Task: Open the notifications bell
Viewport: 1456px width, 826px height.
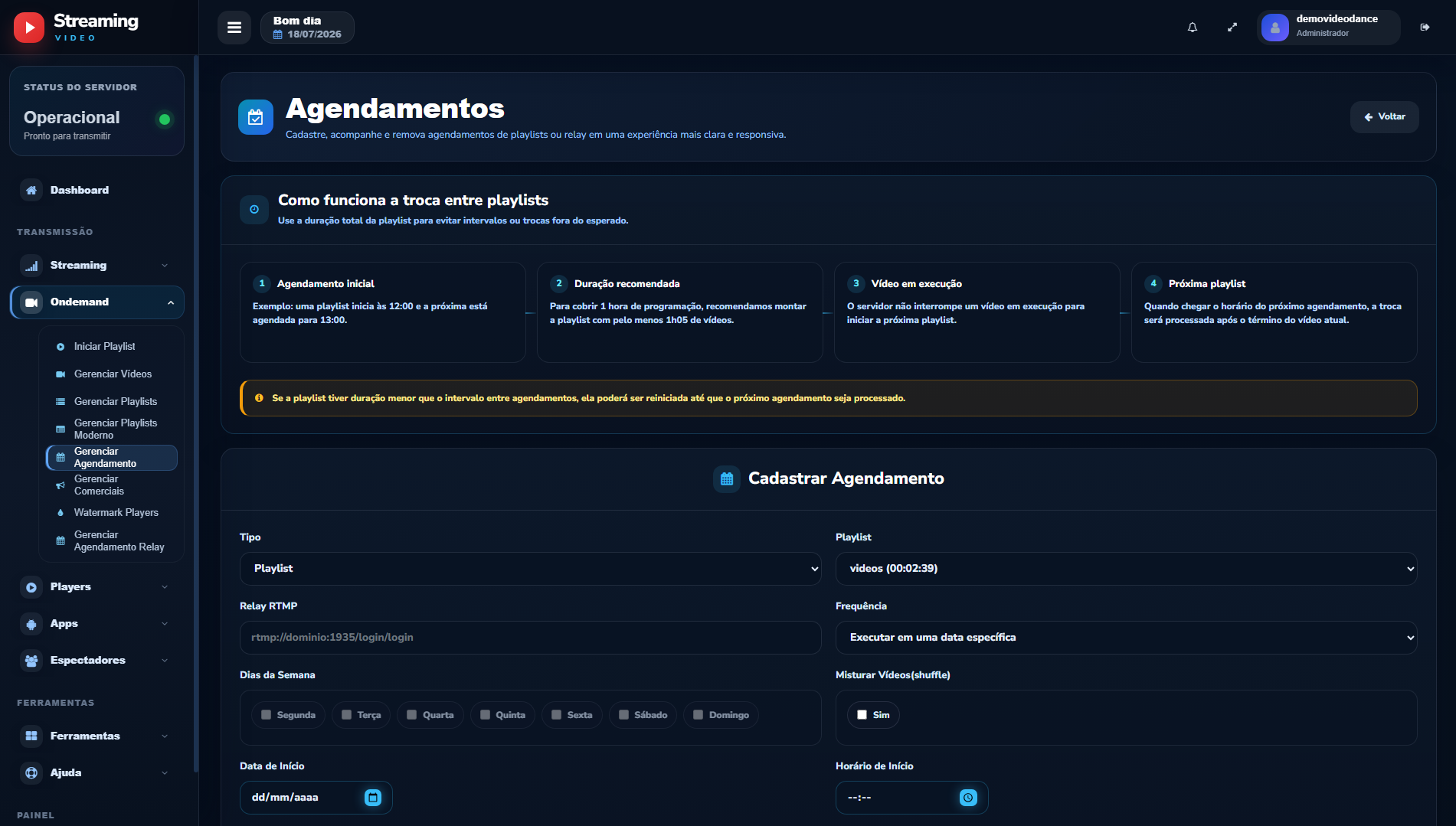Action: (1193, 28)
